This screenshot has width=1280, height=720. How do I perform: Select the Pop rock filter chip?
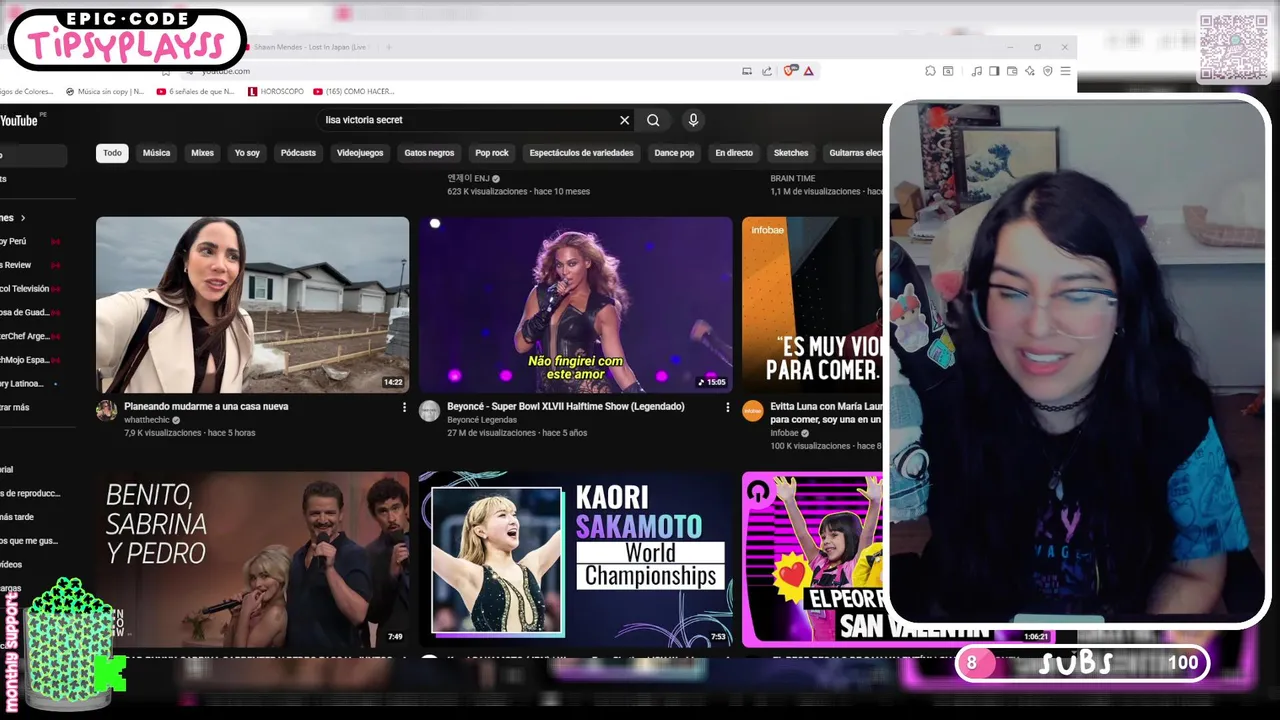click(492, 153)
